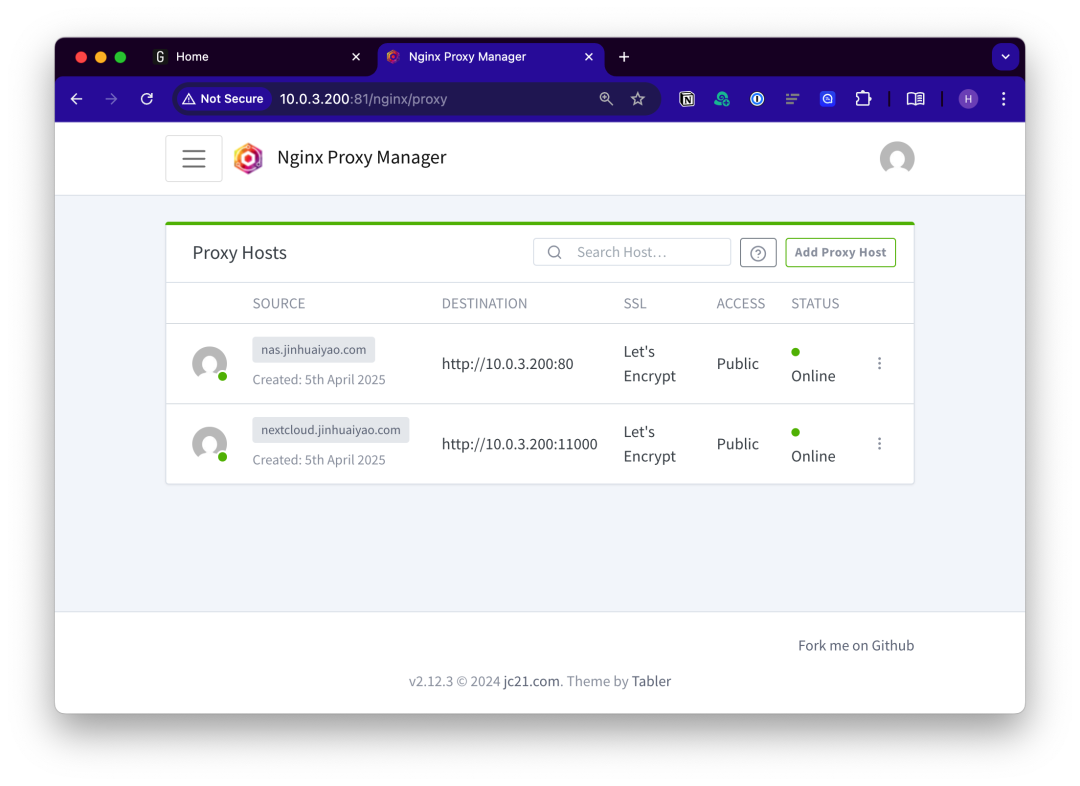Screen dimensions: 1080x786
Task: Click the Online indicator for nextcloud host
Action: click(x=795, y=432)
